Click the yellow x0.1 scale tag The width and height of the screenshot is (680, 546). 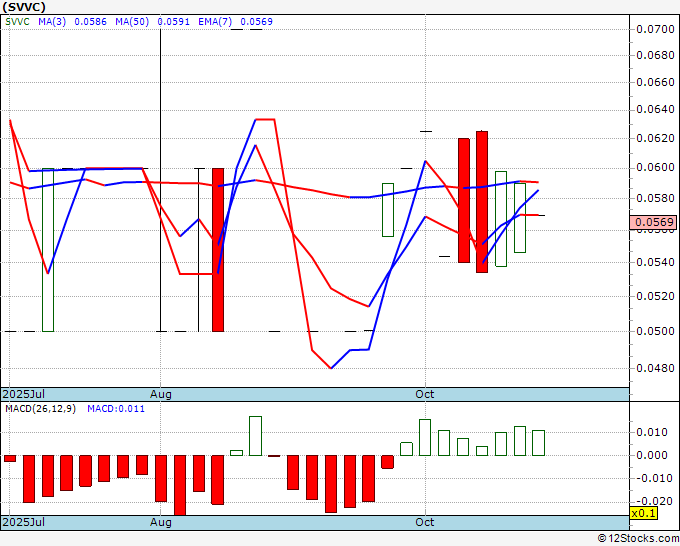point(644,513)
